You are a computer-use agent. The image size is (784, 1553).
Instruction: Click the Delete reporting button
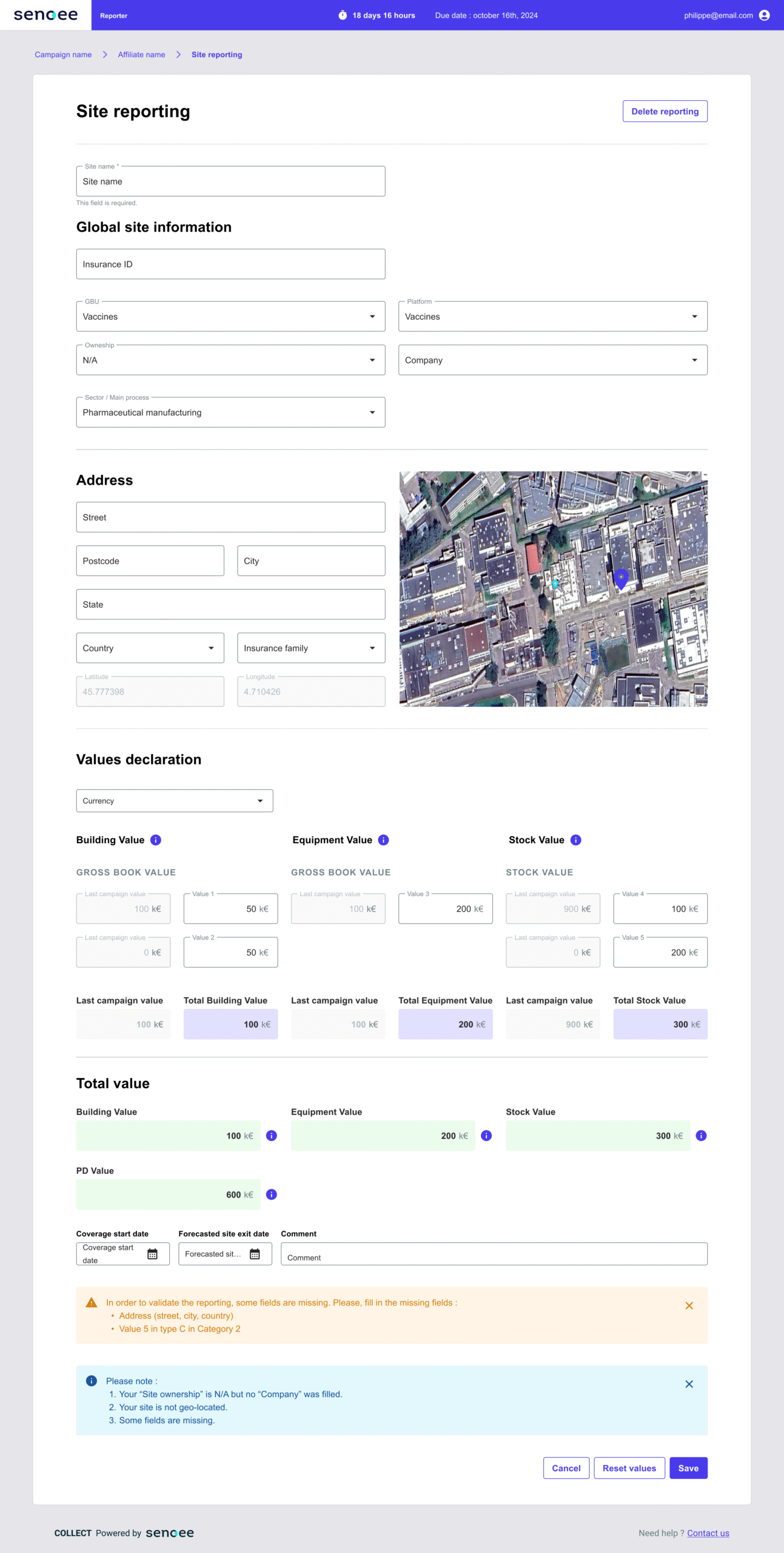[665, 111]
